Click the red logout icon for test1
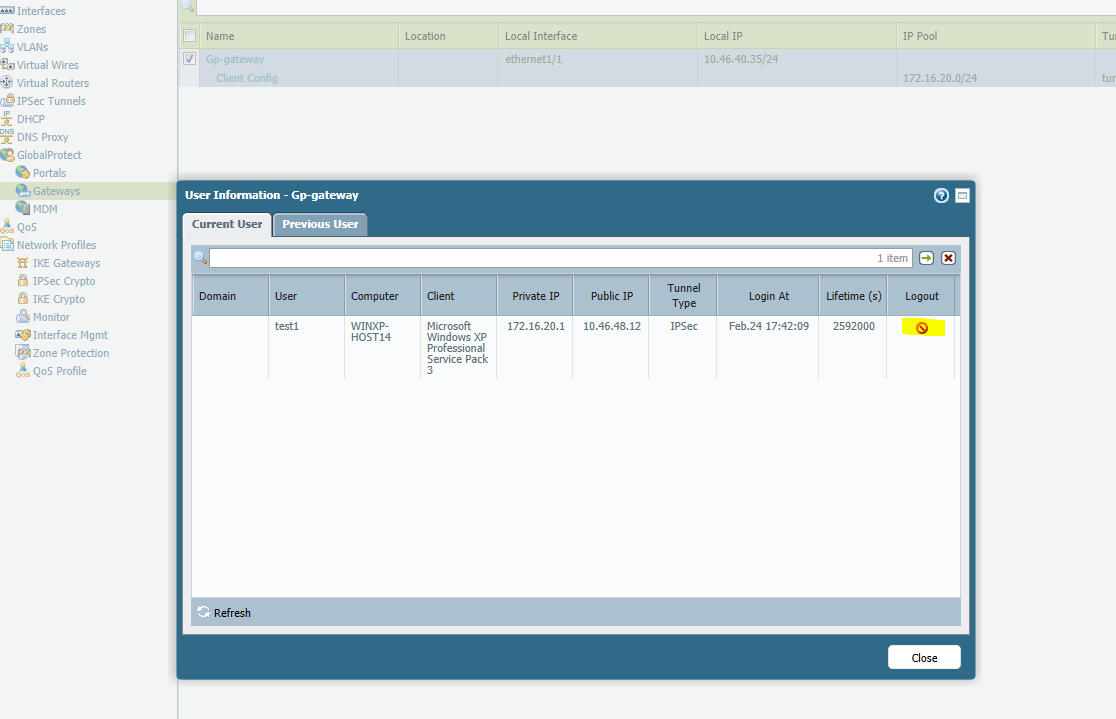 coord(921,328)
